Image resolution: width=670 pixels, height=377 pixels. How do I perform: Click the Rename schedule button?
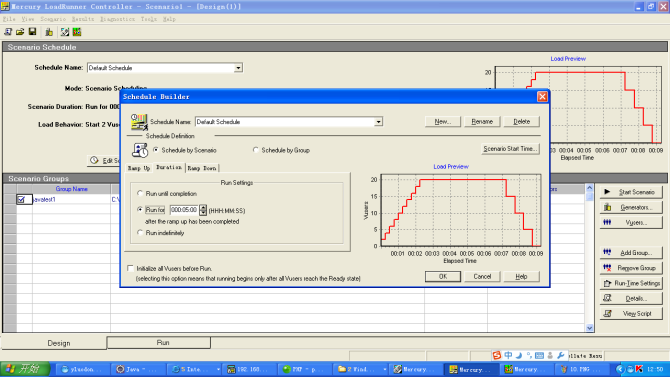[x=482, y=122]
